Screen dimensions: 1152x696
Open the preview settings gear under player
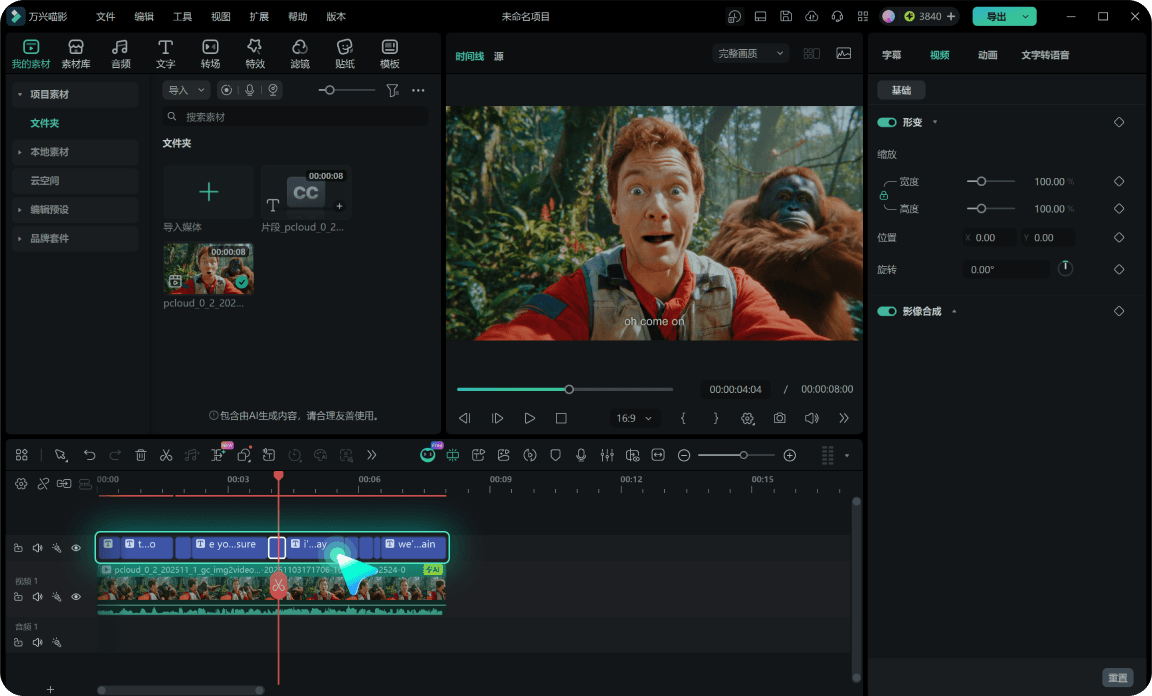click(x=747, y=418)
